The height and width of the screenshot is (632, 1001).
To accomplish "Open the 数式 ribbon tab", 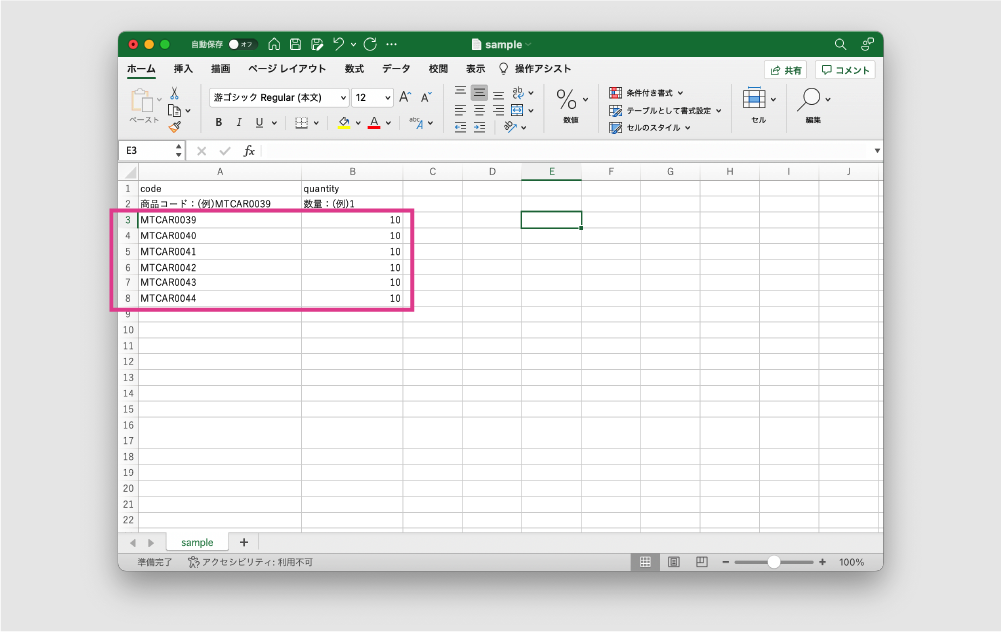I will [x=354, y=69].
